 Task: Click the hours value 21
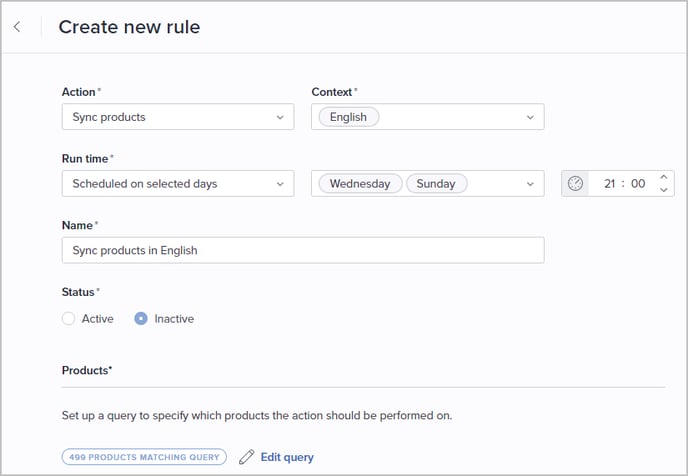click(x=609, y=183)
